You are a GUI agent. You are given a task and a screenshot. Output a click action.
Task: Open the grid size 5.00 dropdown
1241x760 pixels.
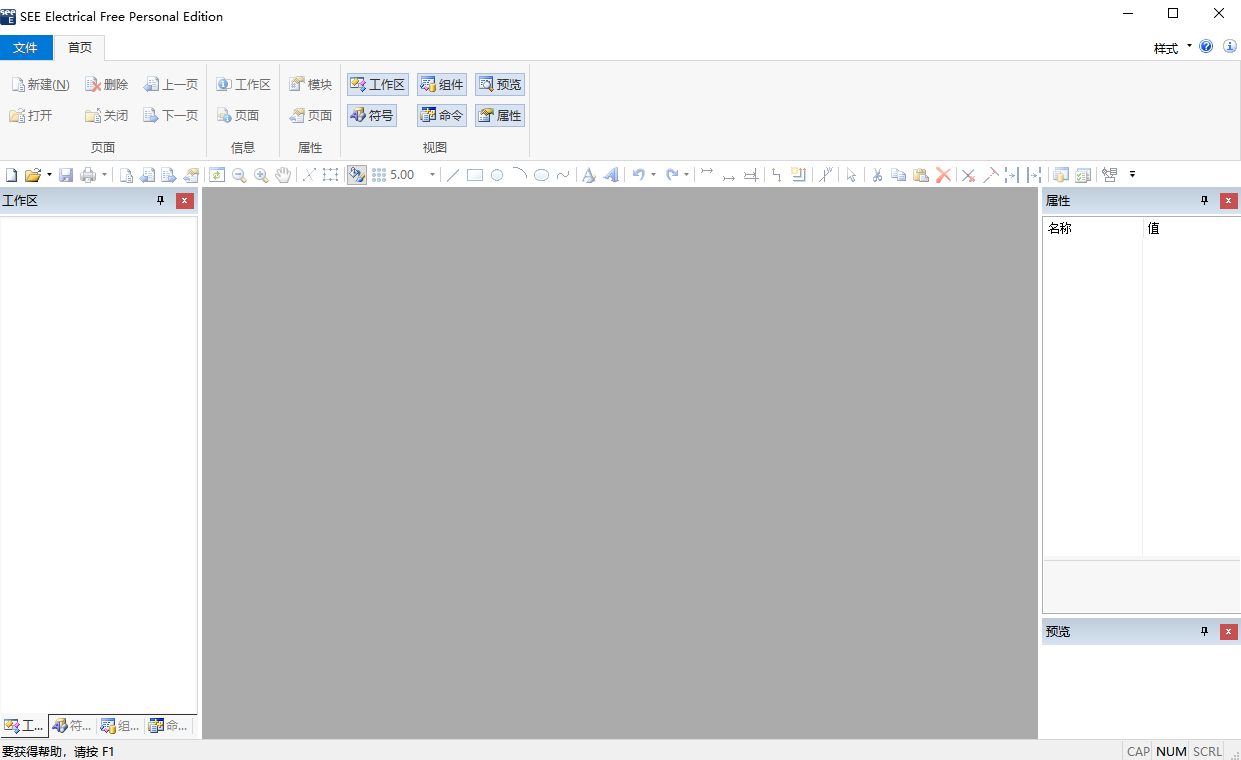[x=432, y=175]
